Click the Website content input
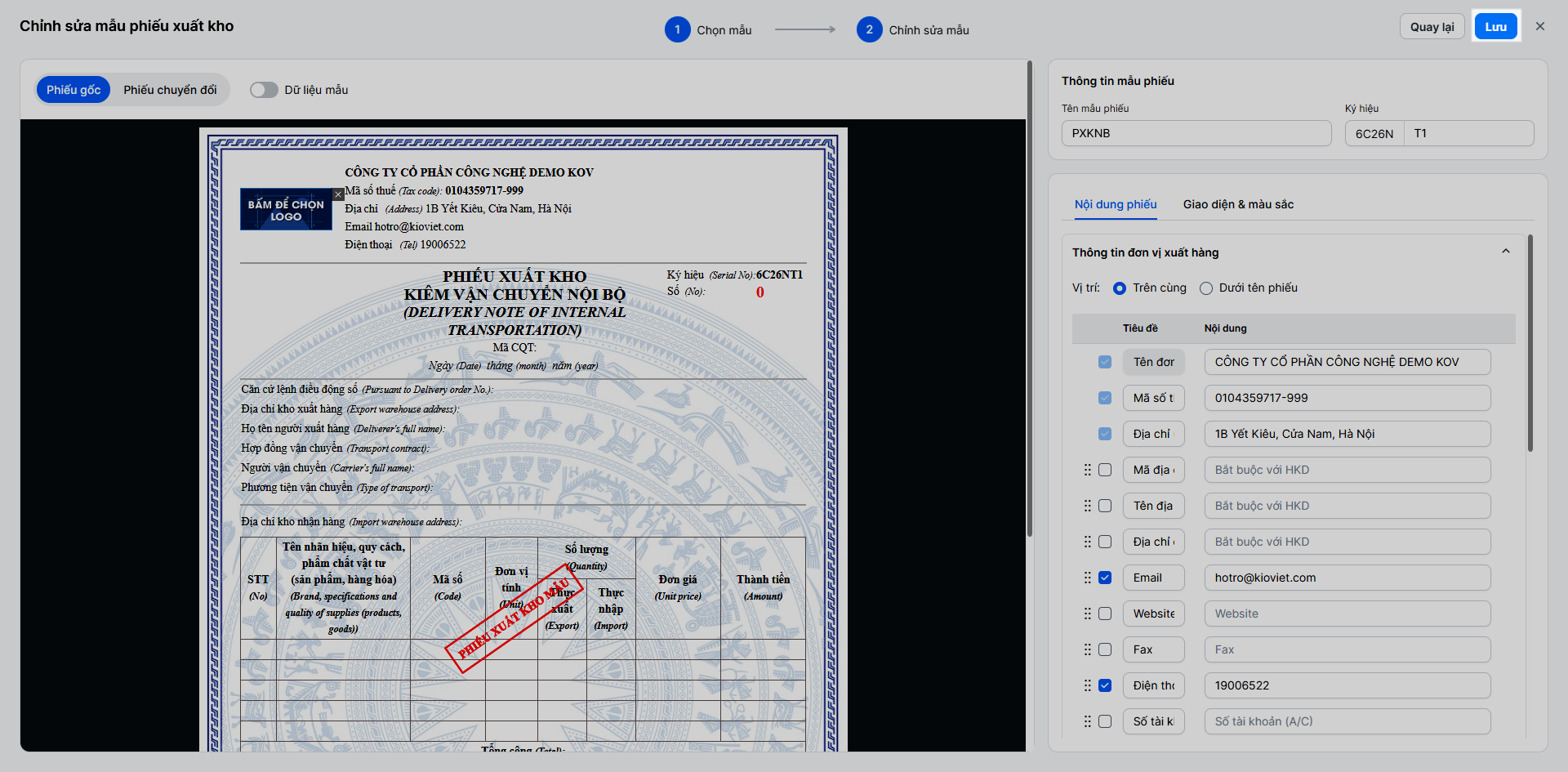Viewport: 1568px width, 772px height. pyautogui.click(x=1347, y=614)
